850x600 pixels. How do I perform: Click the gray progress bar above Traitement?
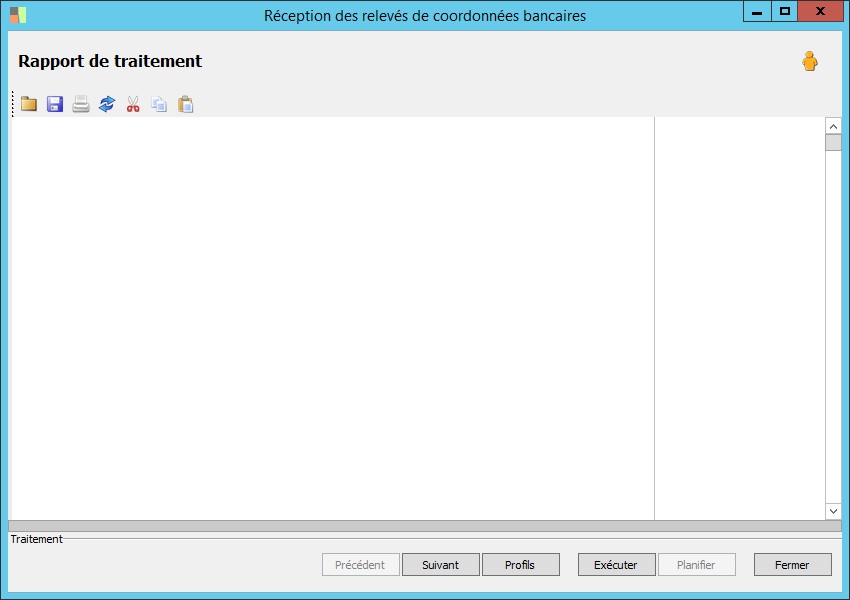point(424,526)
